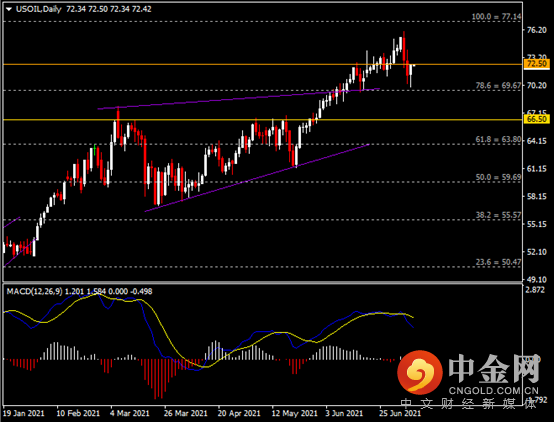
Task: Click the 4 Mar 2021 date marker
Action: 130,413
